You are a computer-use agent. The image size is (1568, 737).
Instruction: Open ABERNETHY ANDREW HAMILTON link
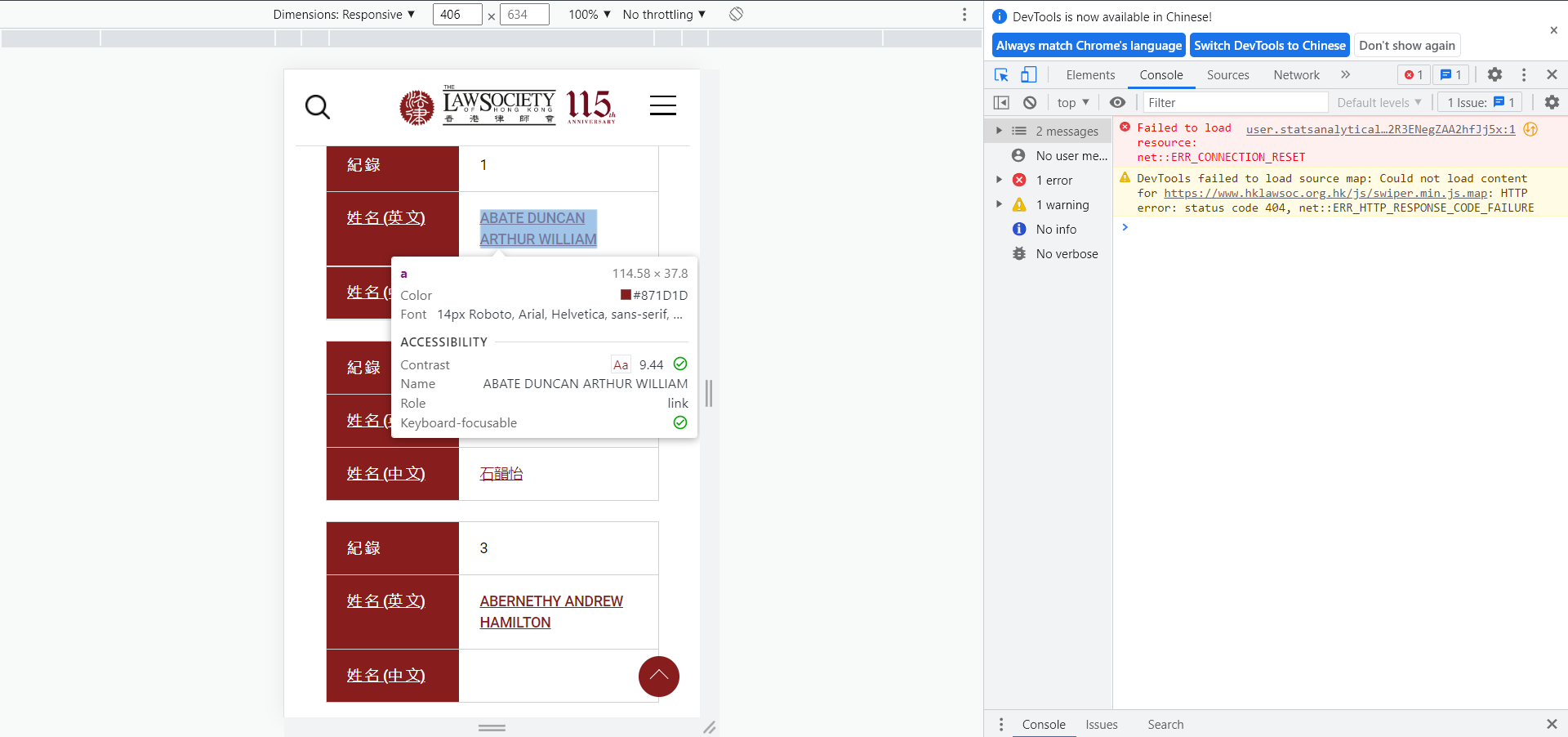point(551,612)
